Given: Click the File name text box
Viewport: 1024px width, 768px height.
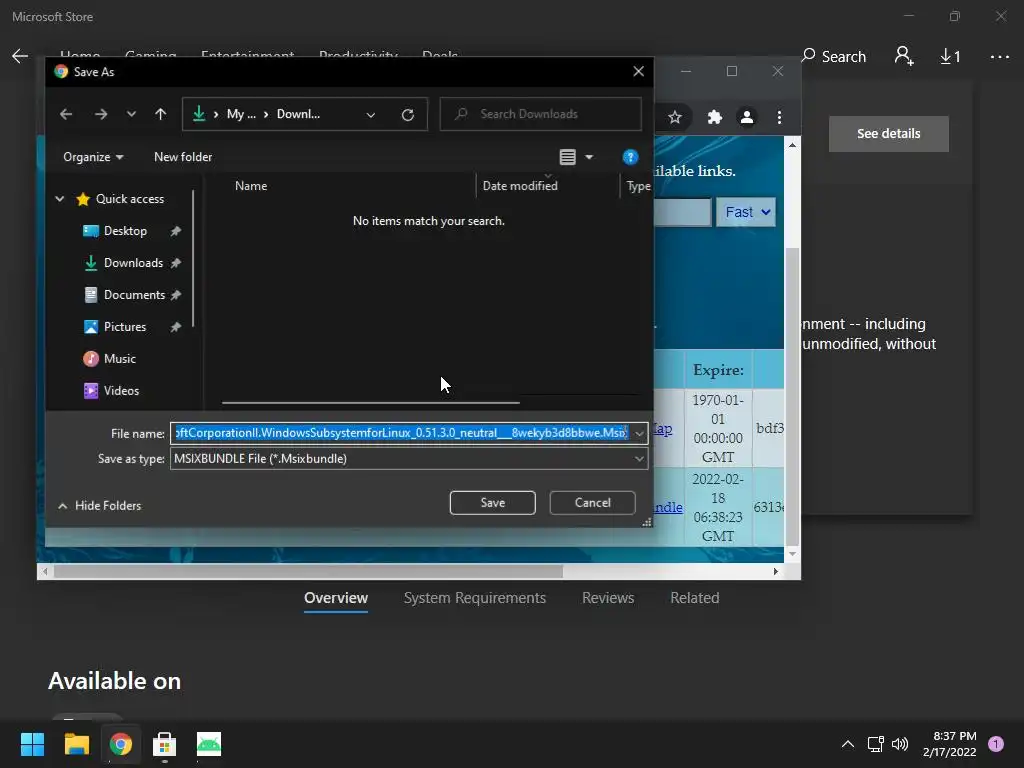Looking at the screenshot, I should tap(401, 433).
